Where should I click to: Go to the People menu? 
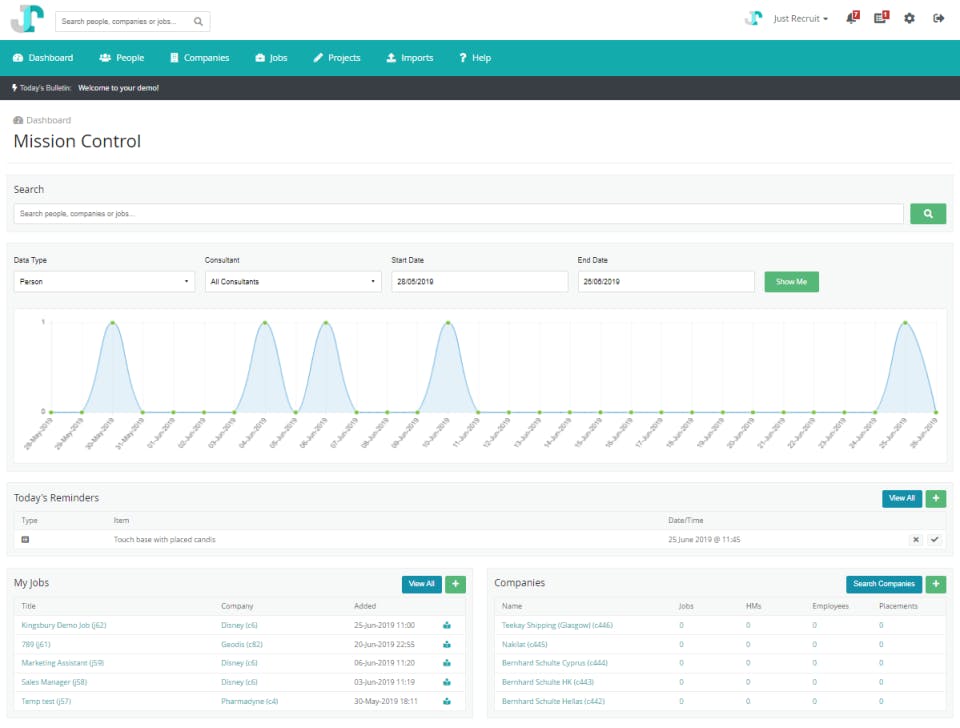[x=122, y=58]
